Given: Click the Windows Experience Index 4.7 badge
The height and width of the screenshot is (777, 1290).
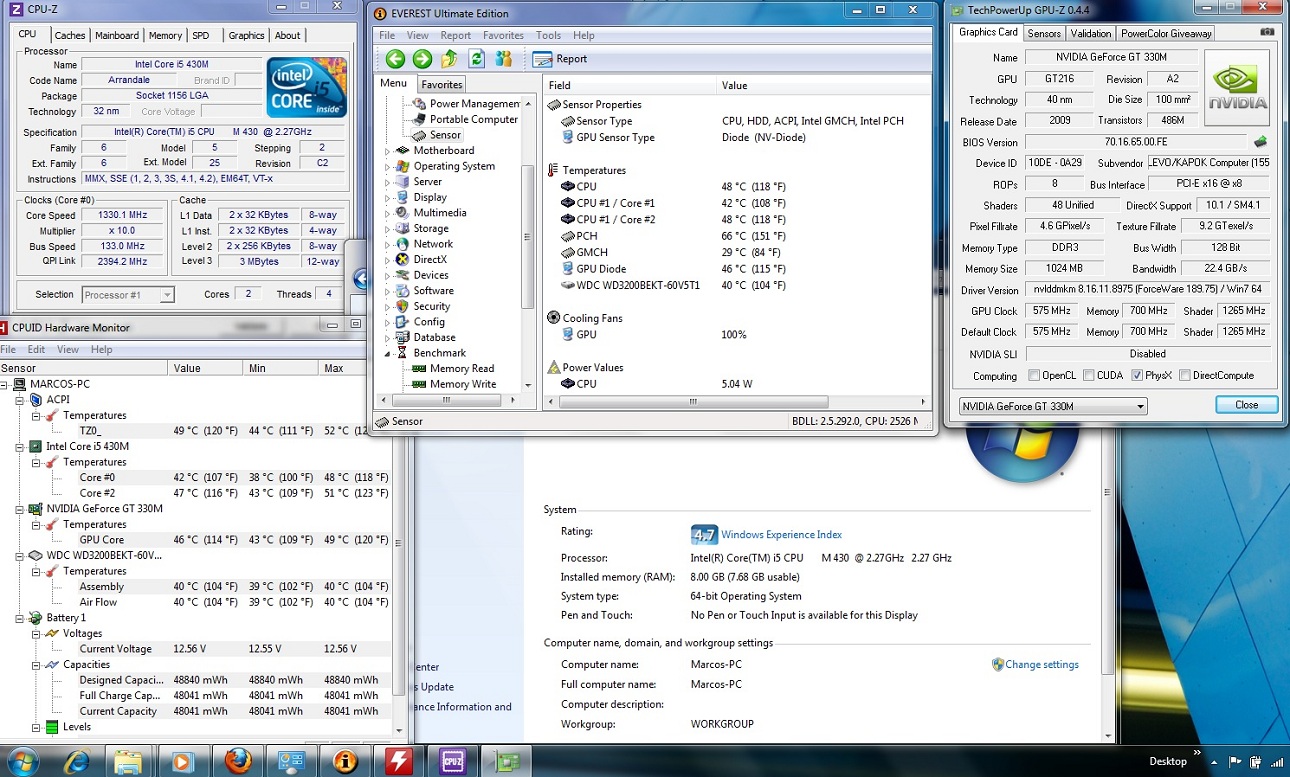Looking at the screenshot, I should [x=704, y=534].
